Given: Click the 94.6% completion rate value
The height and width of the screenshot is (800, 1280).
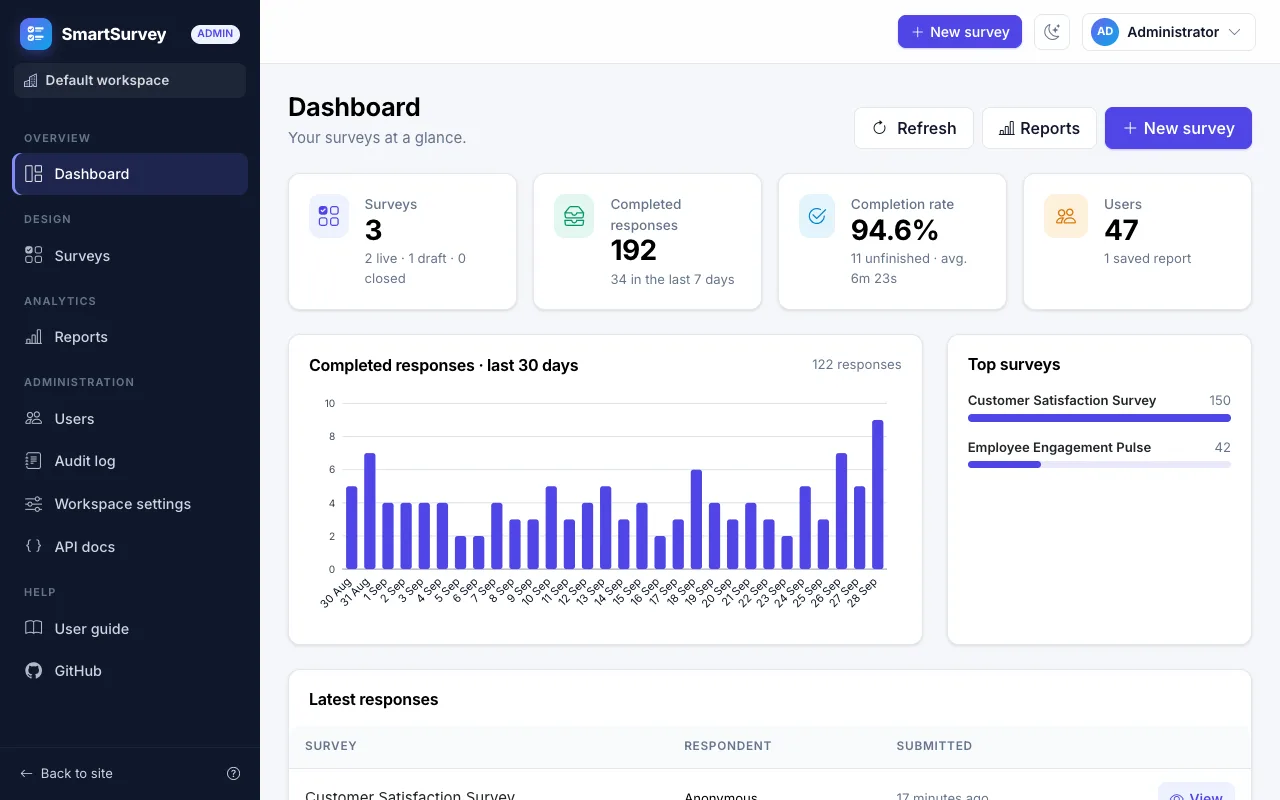Looking at the screenshot, I should tap(895, 231).
